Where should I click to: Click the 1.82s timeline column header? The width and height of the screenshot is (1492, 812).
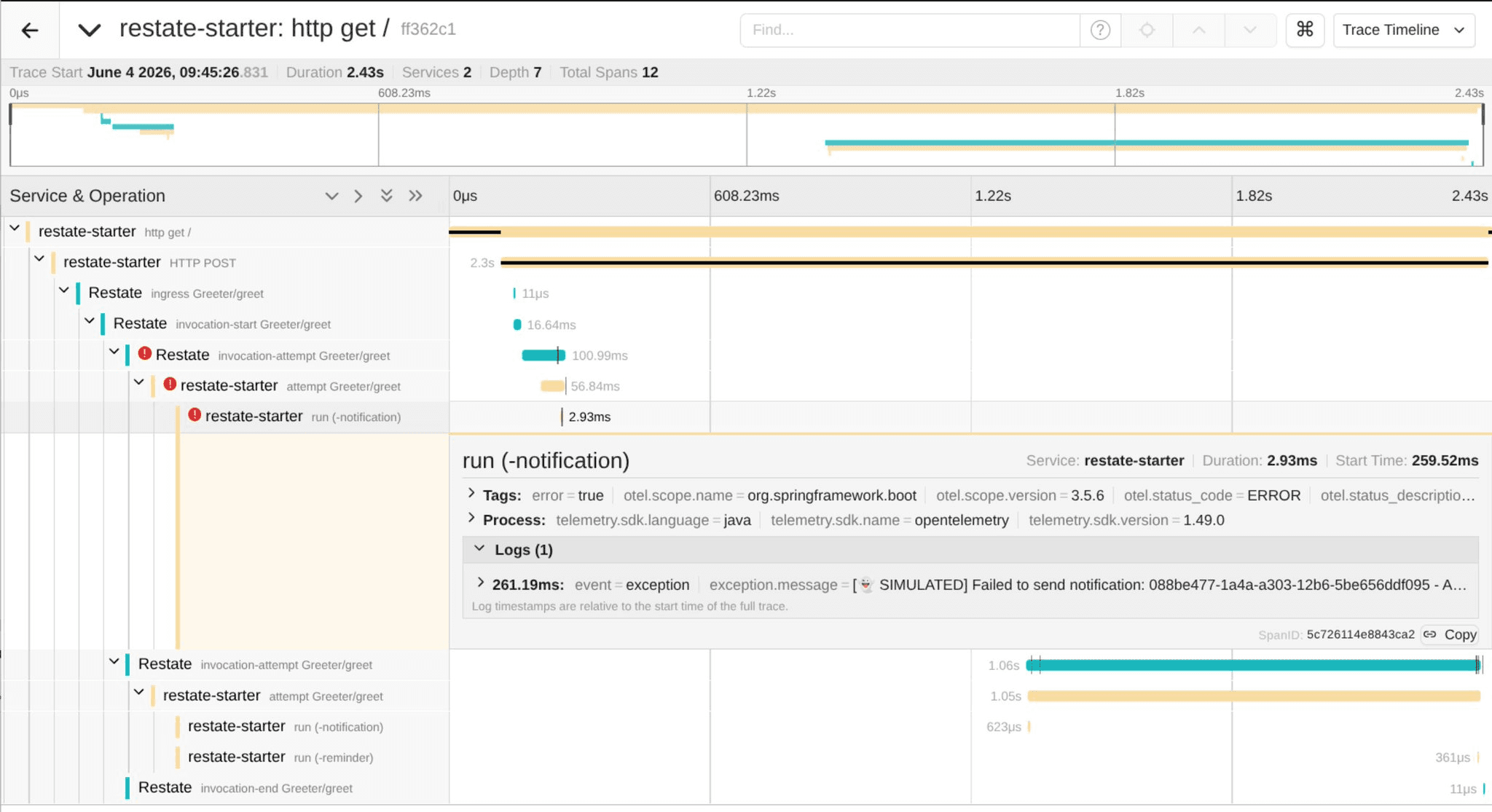(x=1254, y=196)
